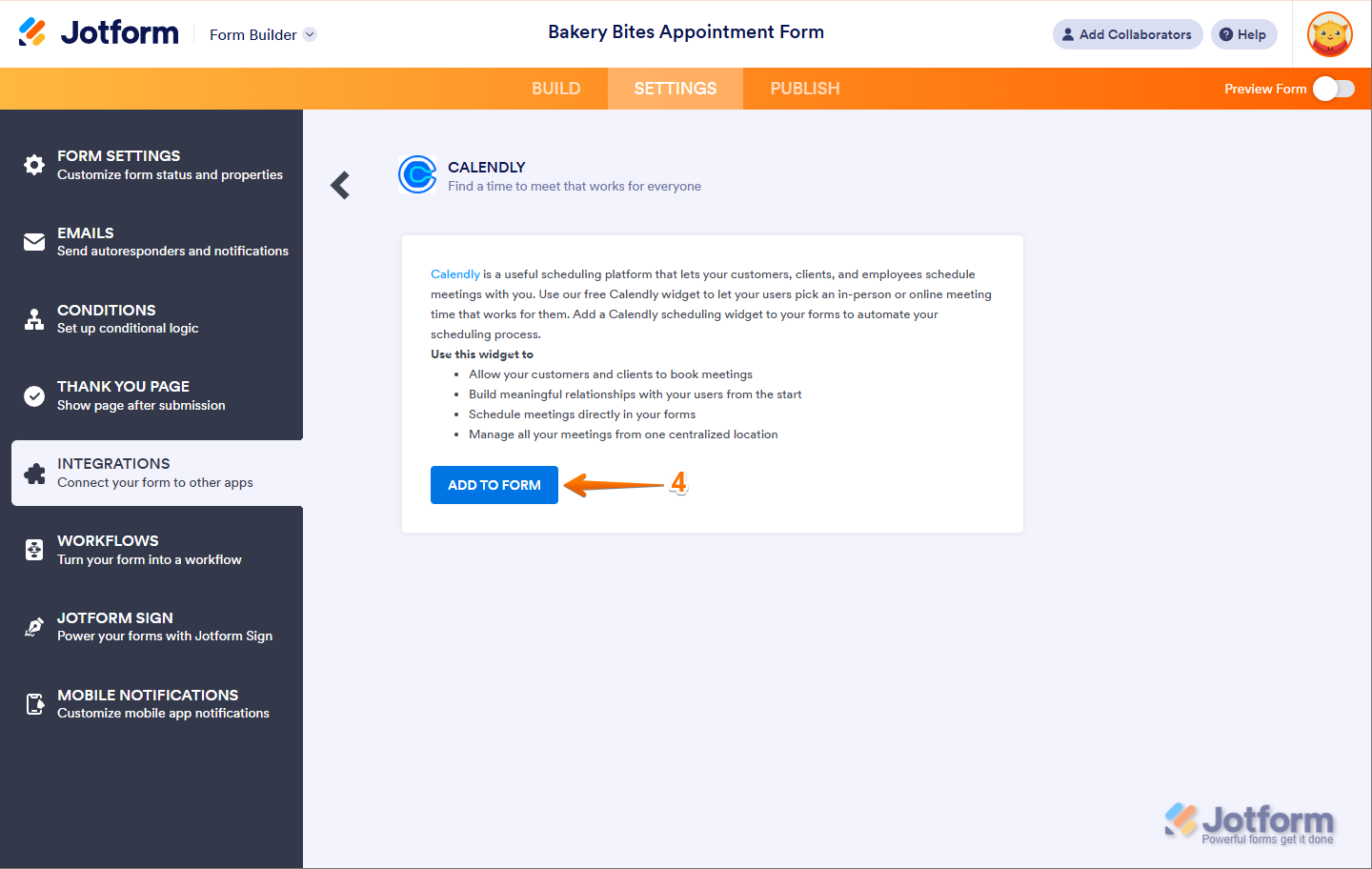Click the Jotform logo icon
Screen dimensions: 1372x869
point(32,32)
